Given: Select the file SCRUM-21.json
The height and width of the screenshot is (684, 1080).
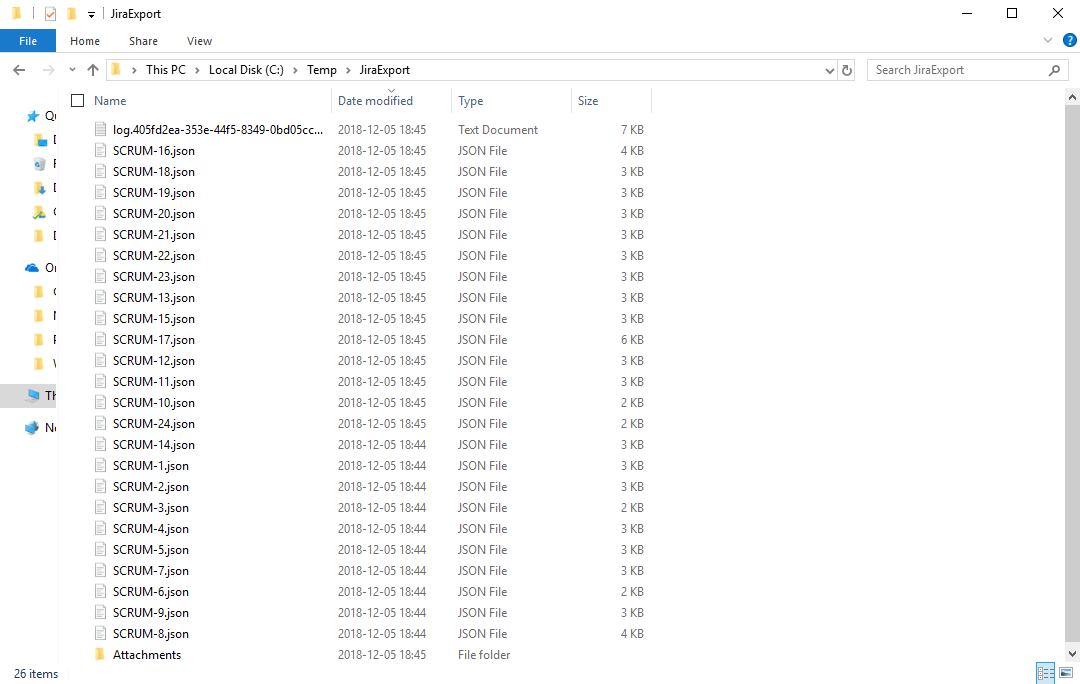Looking at the screenshot, I should [154, 235].
